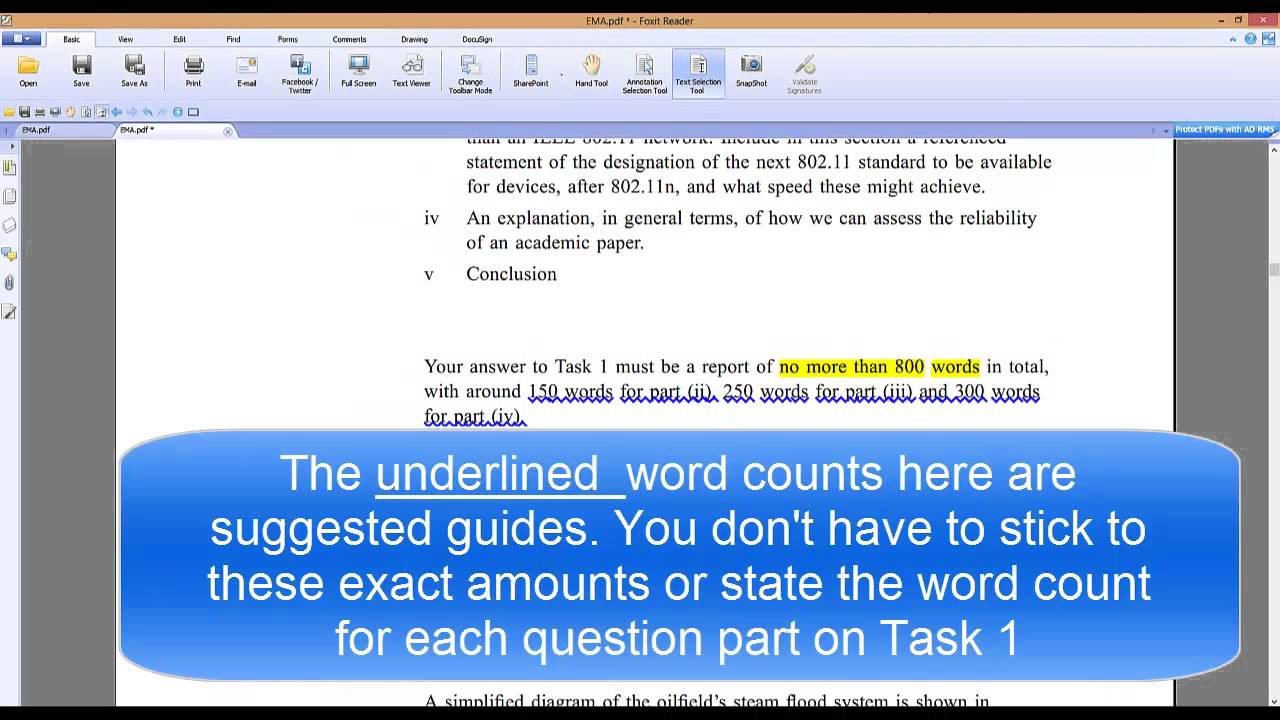1280x720 pixels.
Task: Use the SnapShot tool
Action: click(751, 72)
